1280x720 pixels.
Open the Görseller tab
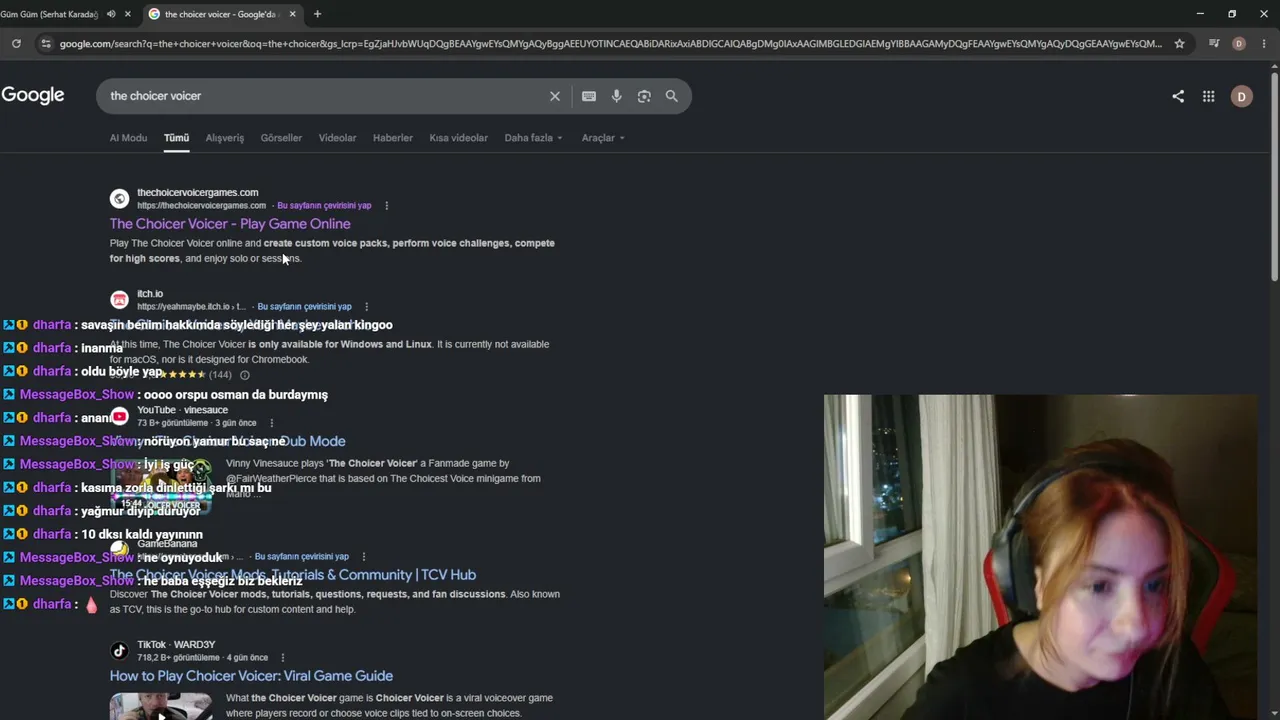pyautogui.click(x=281, y=138)
